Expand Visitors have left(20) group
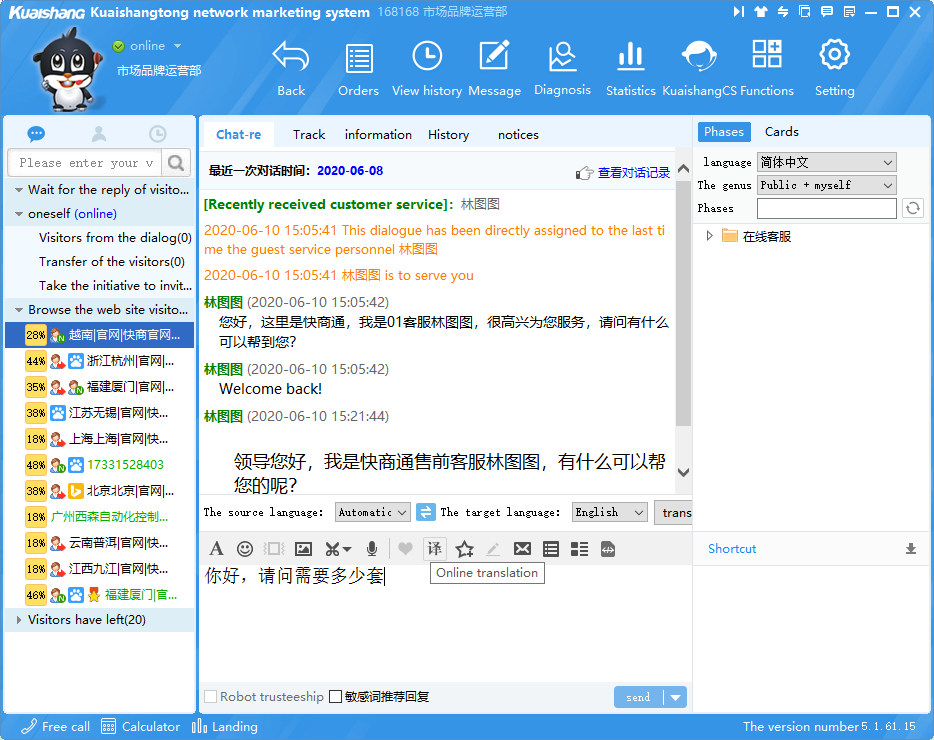The image size is (934, 740). [x=18, y=620]
